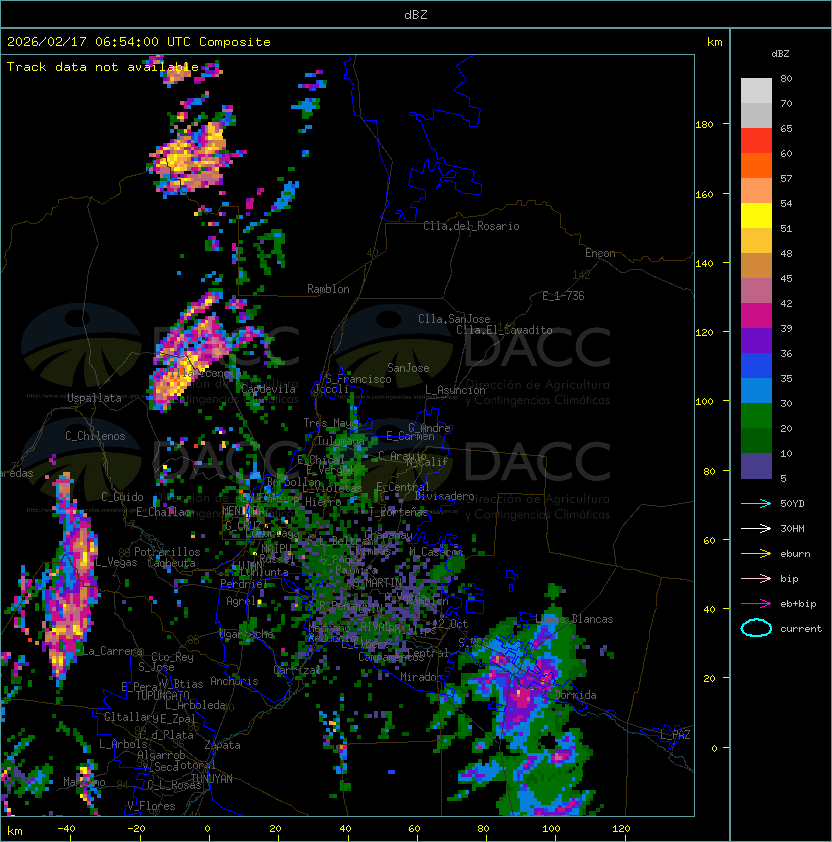Screen dimensions: 832x842
Task: Click the 'Ugarteche' place label
Action: [x=247, y=634]
